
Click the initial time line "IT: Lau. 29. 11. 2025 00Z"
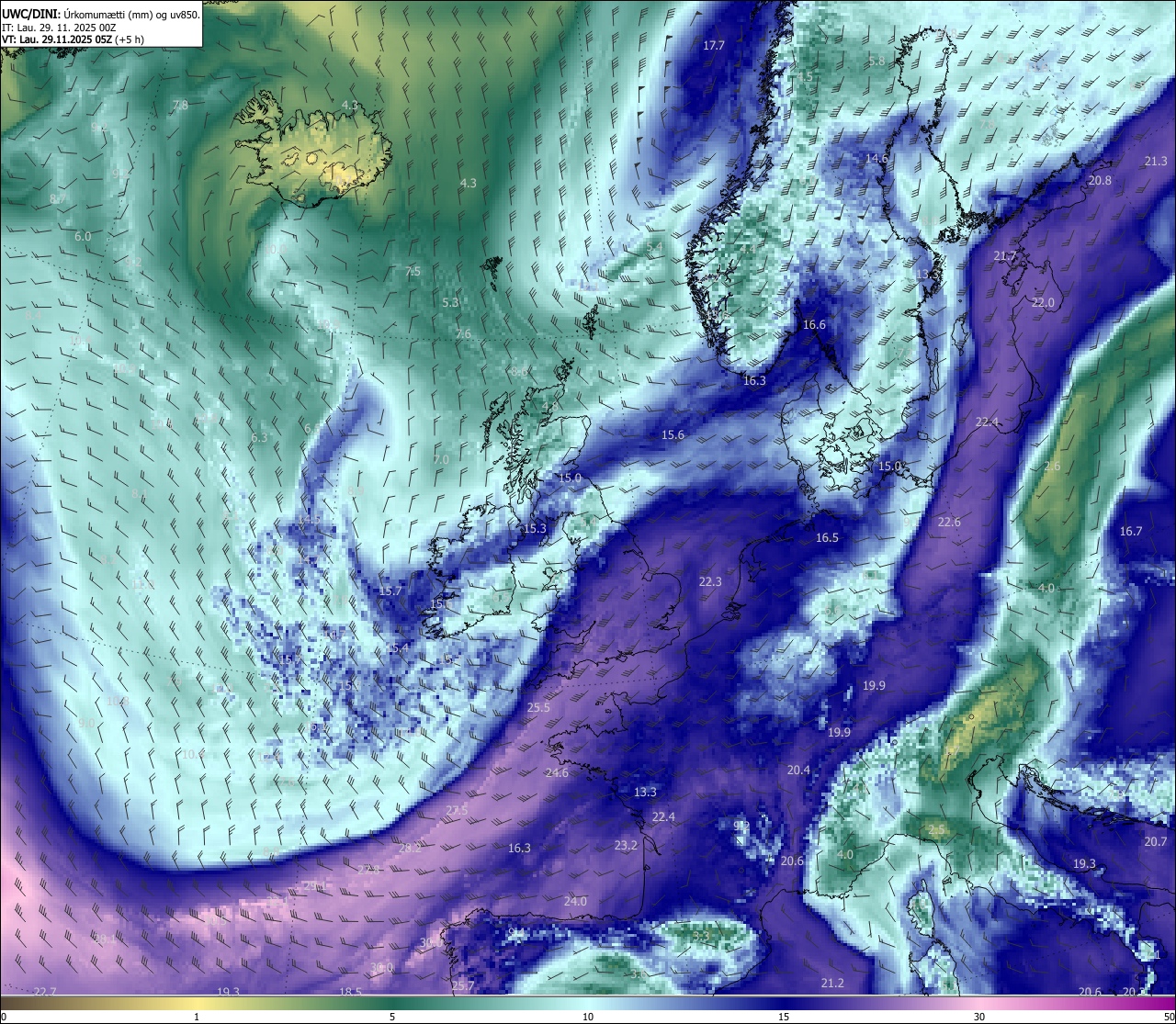pos(61,28)
